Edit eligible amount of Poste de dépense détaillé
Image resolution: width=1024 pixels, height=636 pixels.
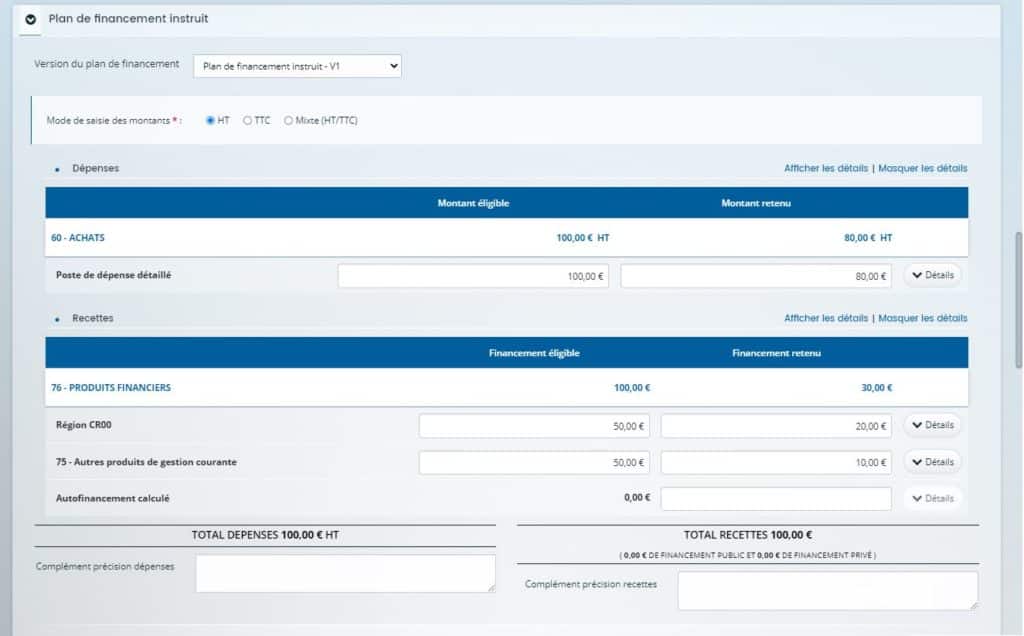pyautogui.click(x=473, y=276)
